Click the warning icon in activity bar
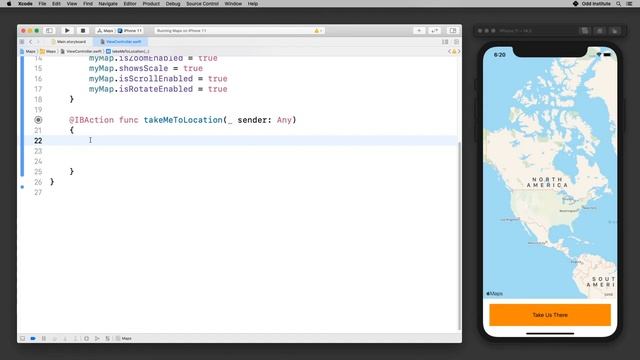This screenshot has width=640, height=360. [x=317, y=31]
